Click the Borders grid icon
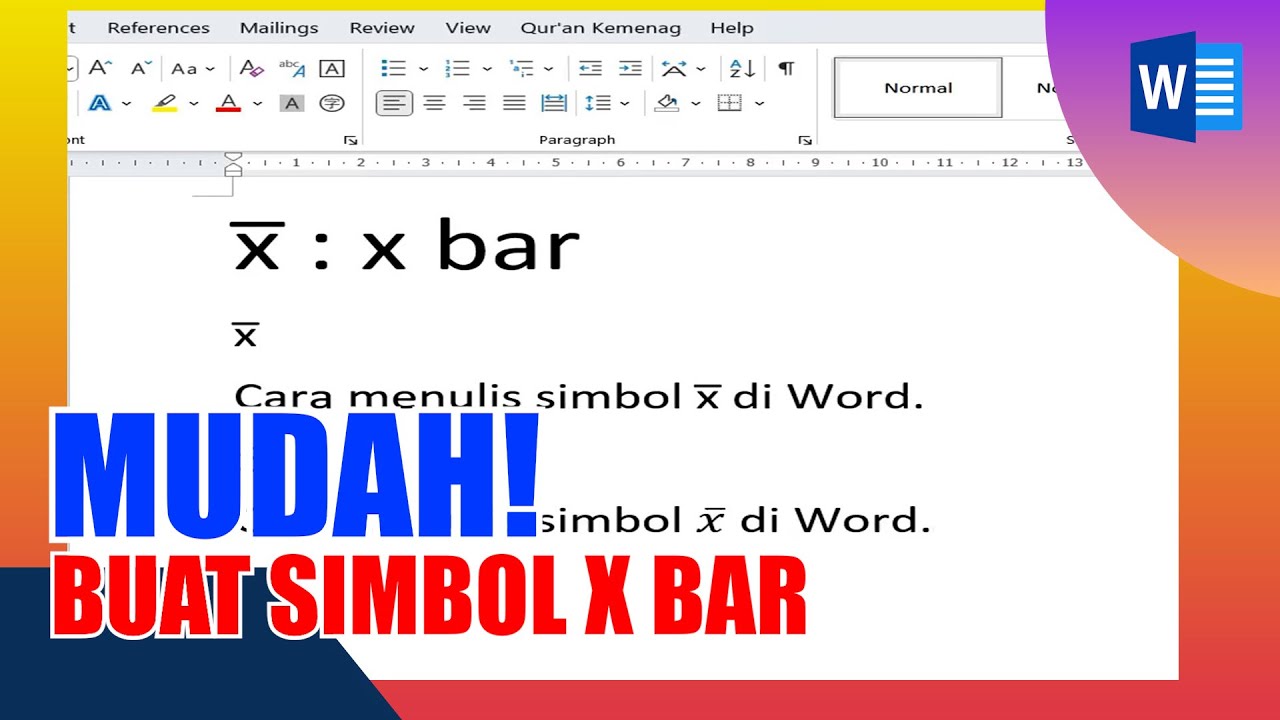1280x720 pixels. coord(730,102)
